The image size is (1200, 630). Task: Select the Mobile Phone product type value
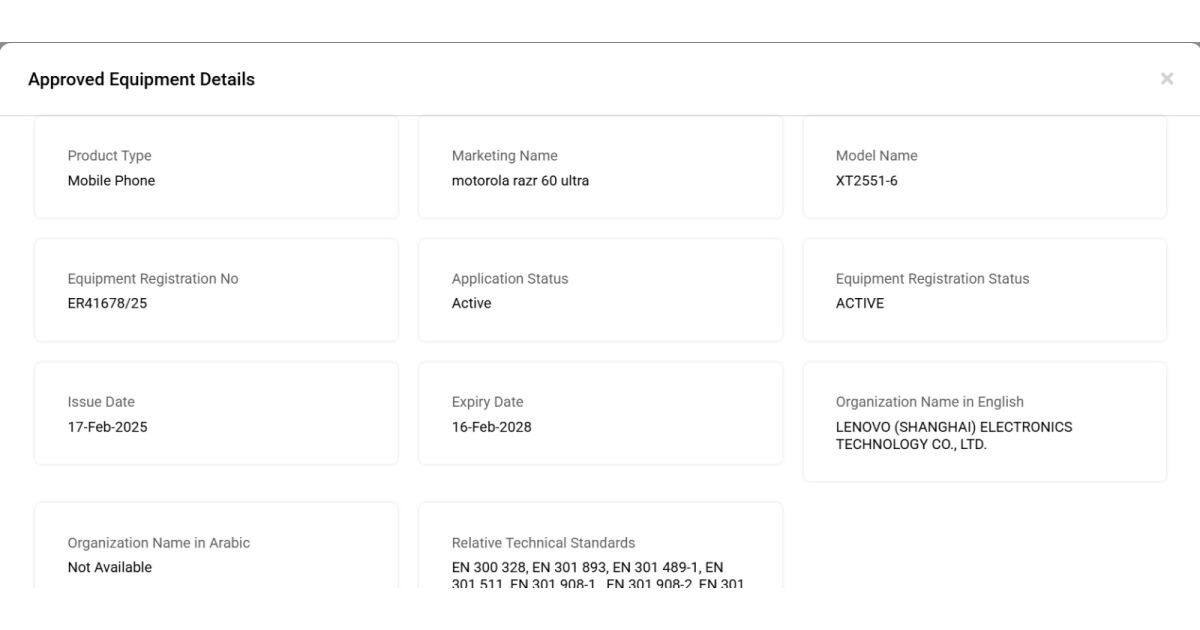pyautogui.click(x=111, y=181)
